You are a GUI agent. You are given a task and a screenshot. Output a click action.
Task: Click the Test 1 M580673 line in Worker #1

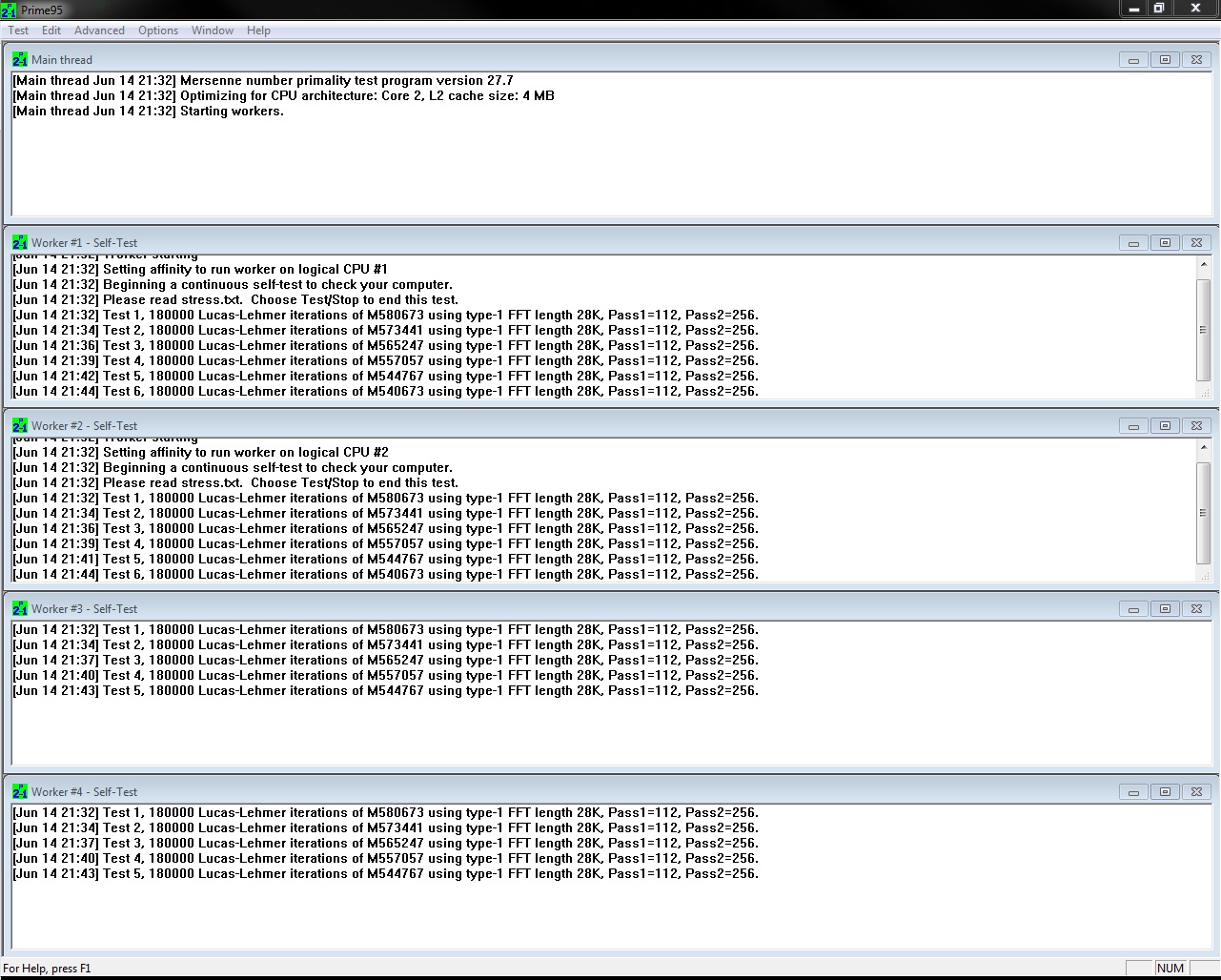pos(386,315)
